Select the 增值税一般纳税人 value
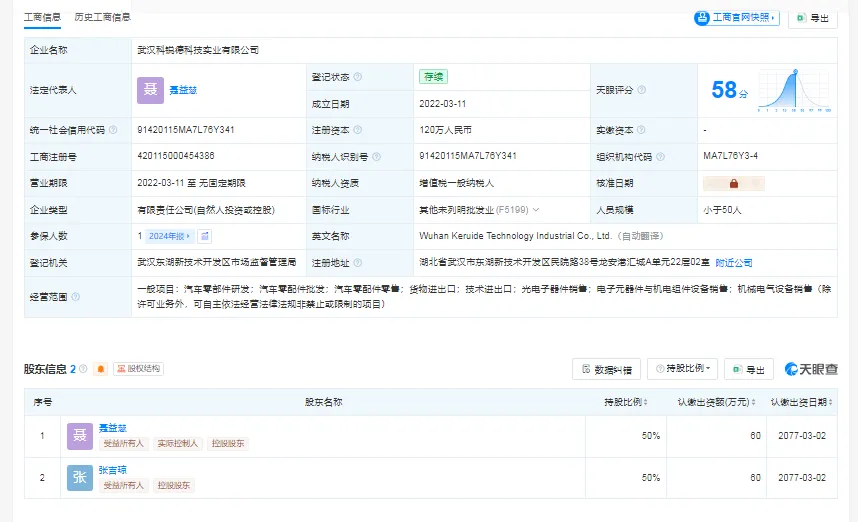 click(456, 183)
